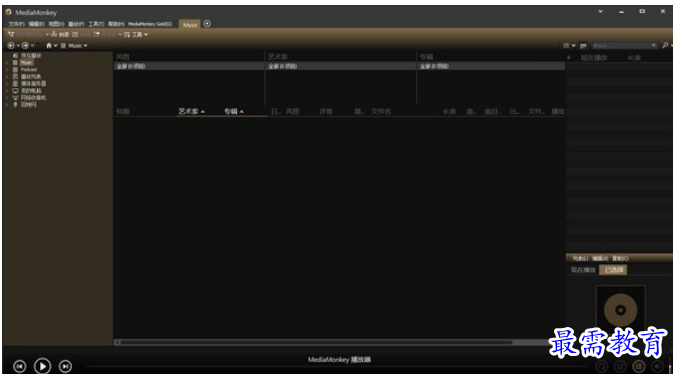673x374 pixels.
Task: Select 全部 row in 艺术家 (Artist) column
Action: (x=341, y=66)
